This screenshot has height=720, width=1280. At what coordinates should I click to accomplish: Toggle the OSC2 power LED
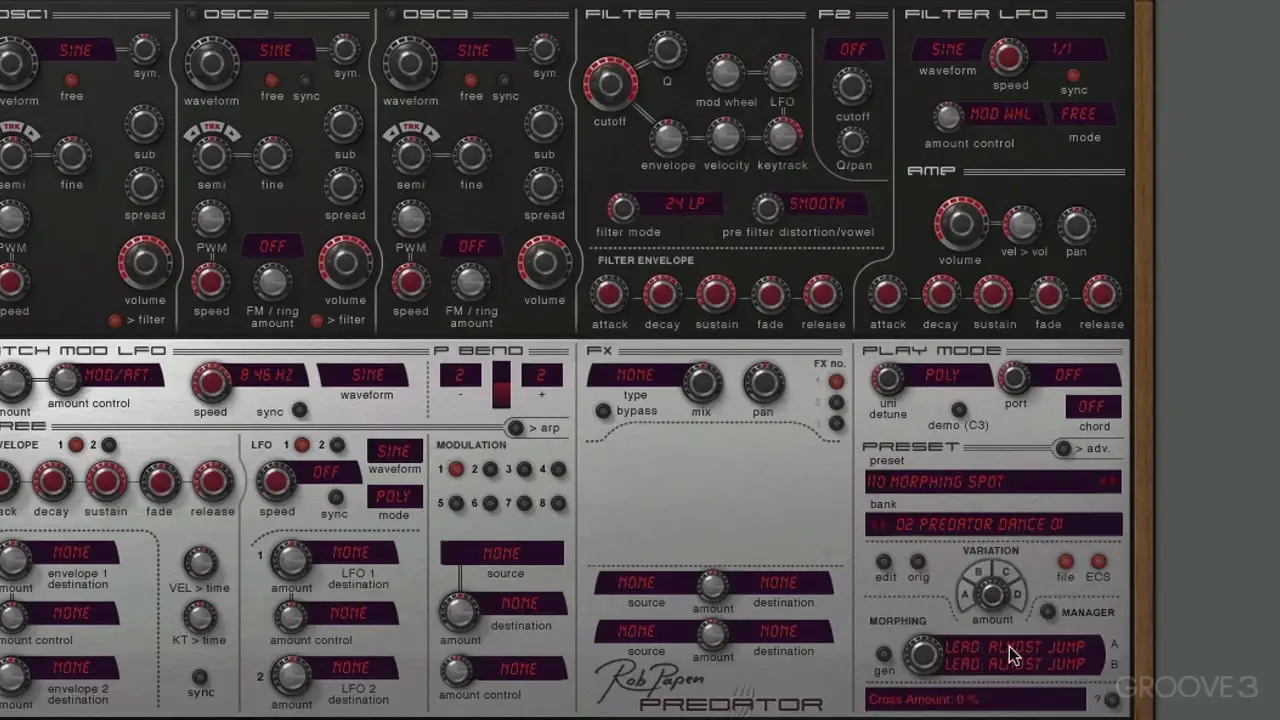(191, 14)
